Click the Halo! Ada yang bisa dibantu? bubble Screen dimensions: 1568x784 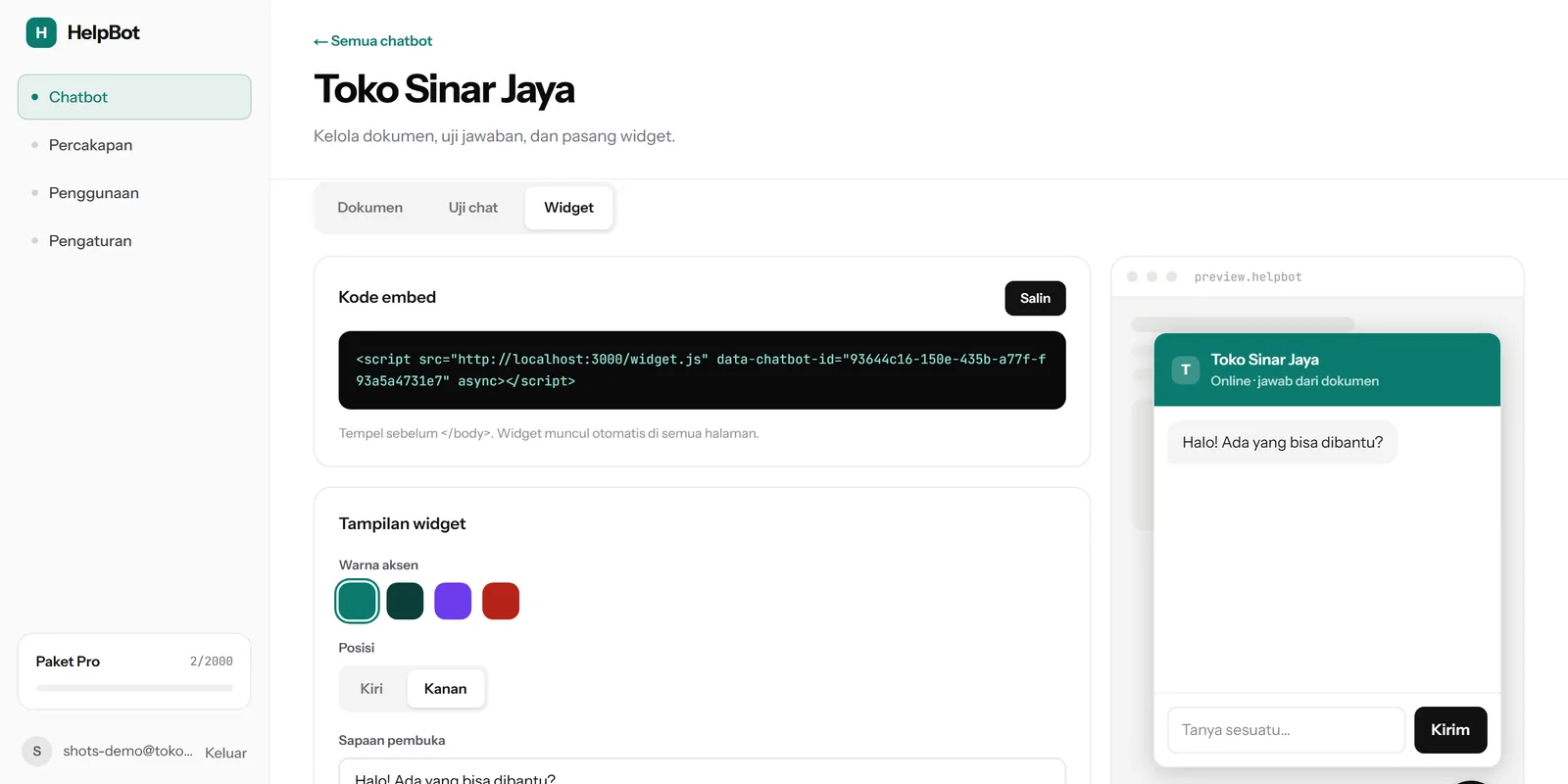[x=1282, y=443]
